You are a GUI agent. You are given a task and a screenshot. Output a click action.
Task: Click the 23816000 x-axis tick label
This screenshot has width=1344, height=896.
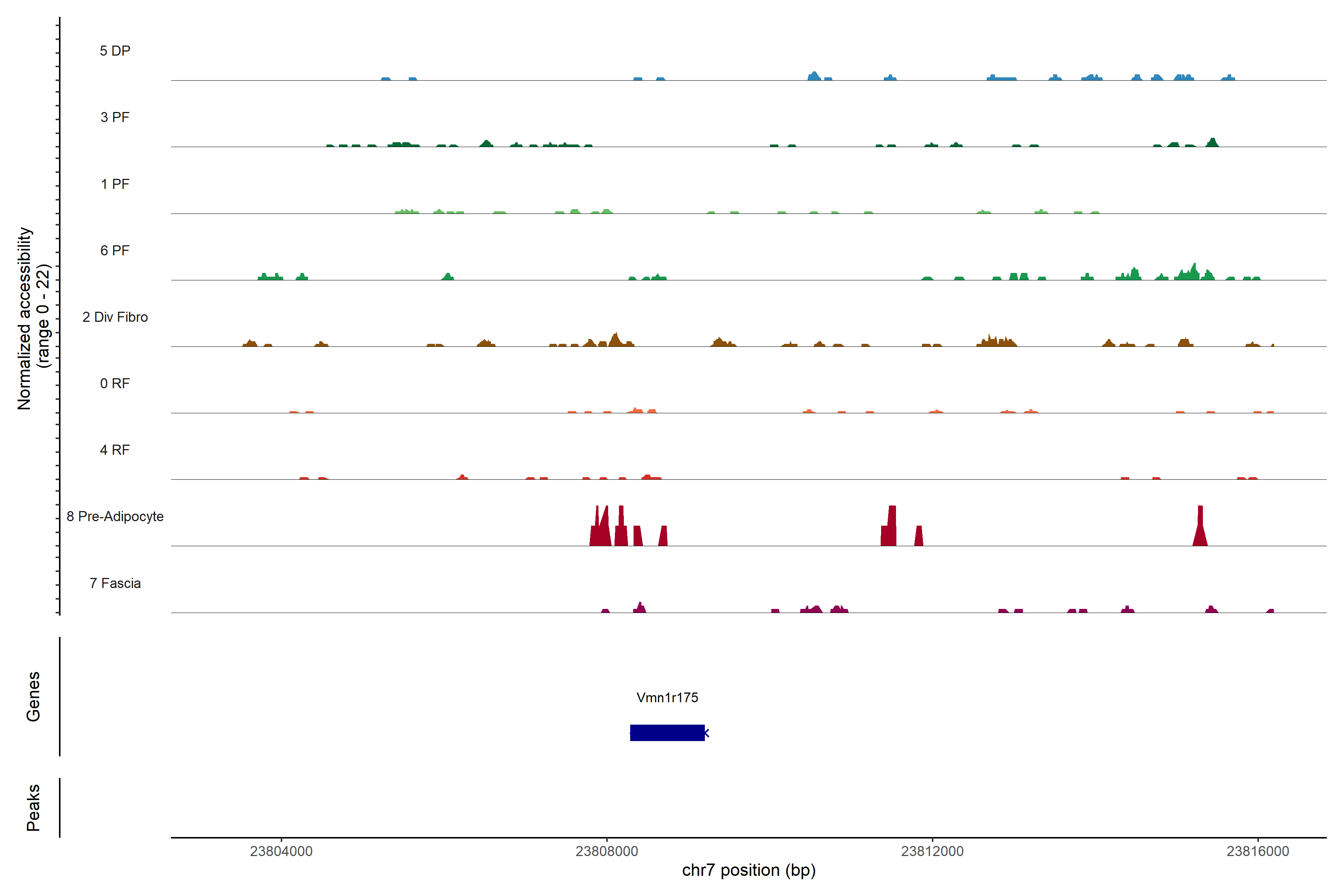tap(1258, 851)
